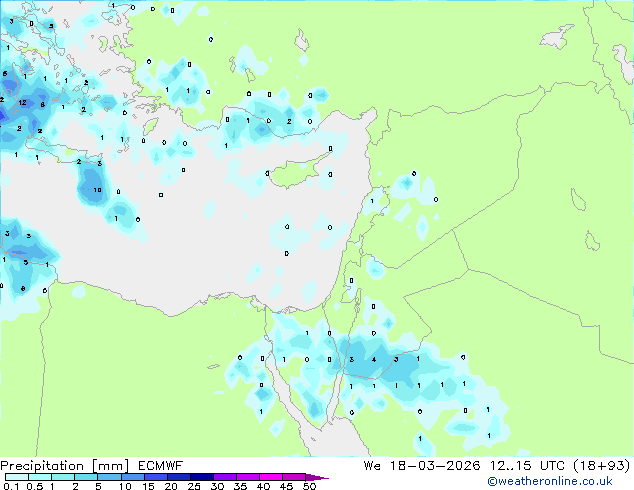Click the legend tick label '45'

click(286, 486)
